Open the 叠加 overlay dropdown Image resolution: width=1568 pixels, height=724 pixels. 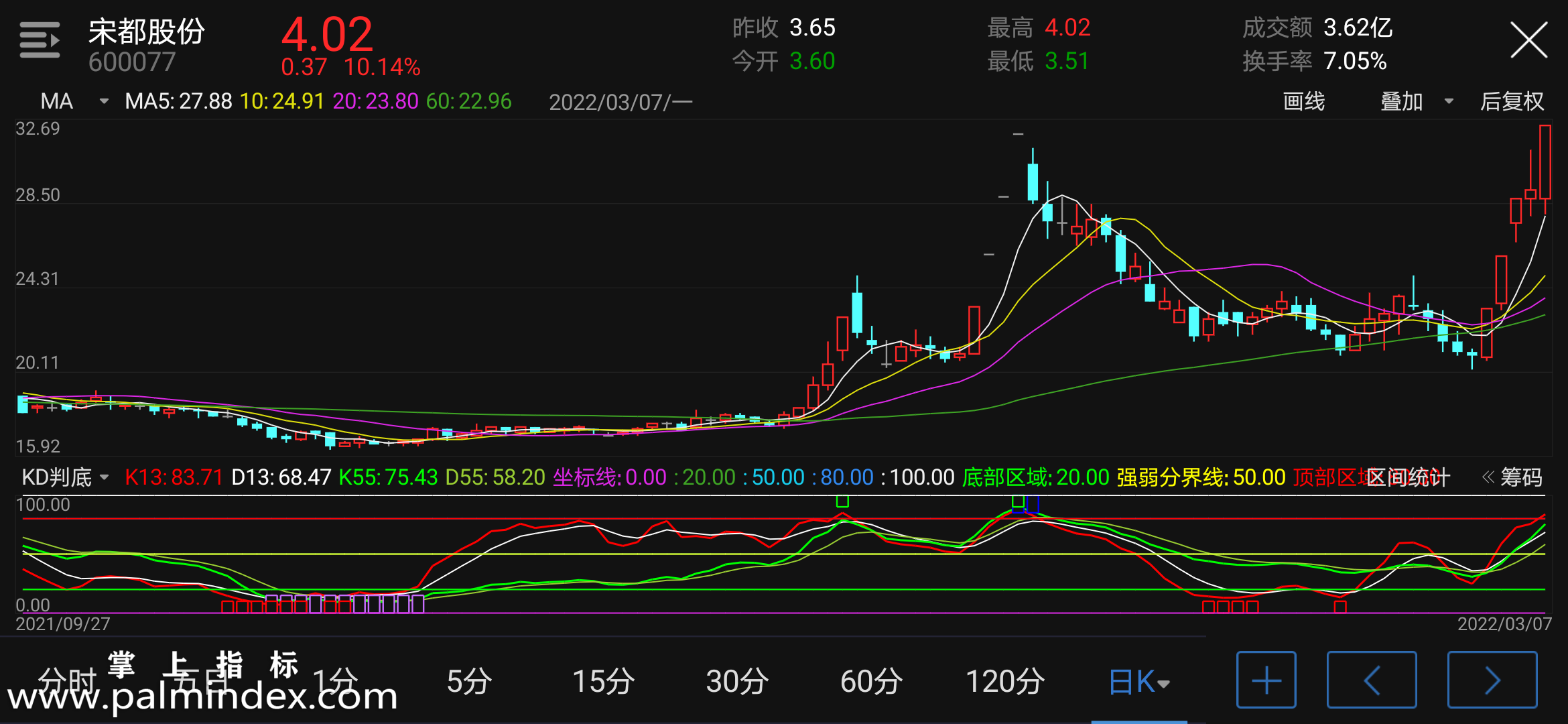point(1417,101)
